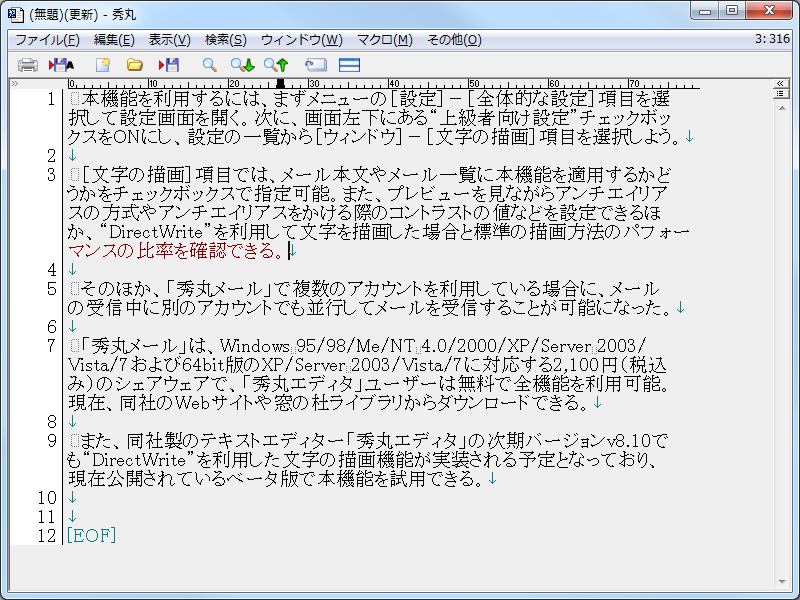Screen dimensions: 800x600
Task: Click the << expander right of the ruler
Action: [x=780, y=83]
